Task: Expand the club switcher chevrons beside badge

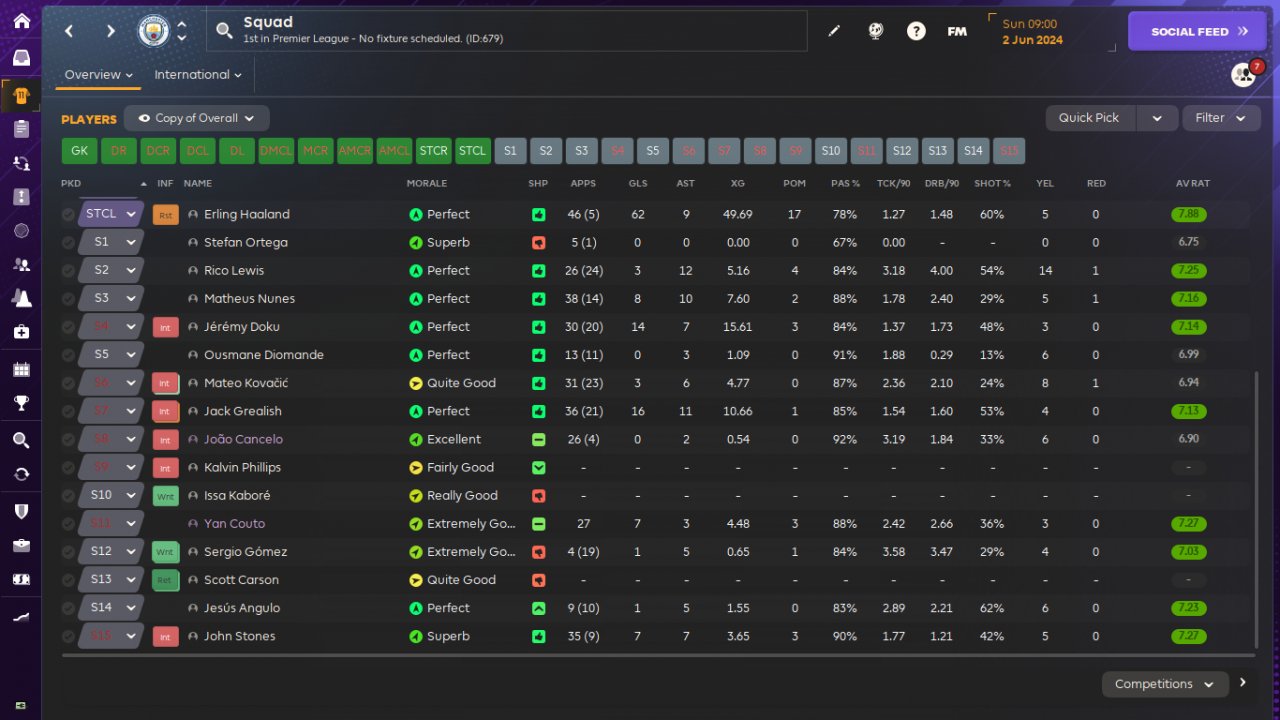Action: pos(182,31)
